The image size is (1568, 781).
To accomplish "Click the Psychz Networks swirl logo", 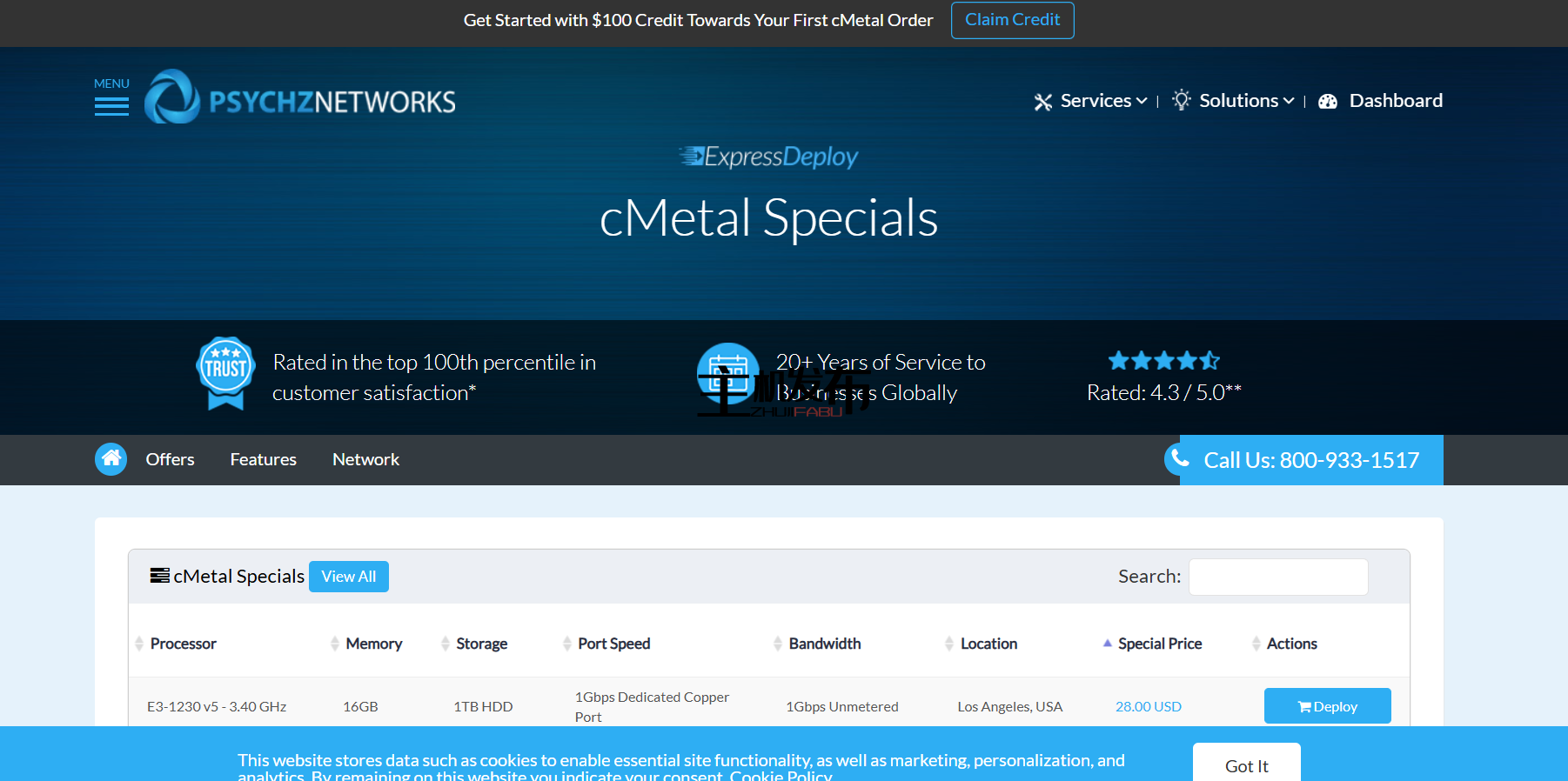I will point(172,97).
